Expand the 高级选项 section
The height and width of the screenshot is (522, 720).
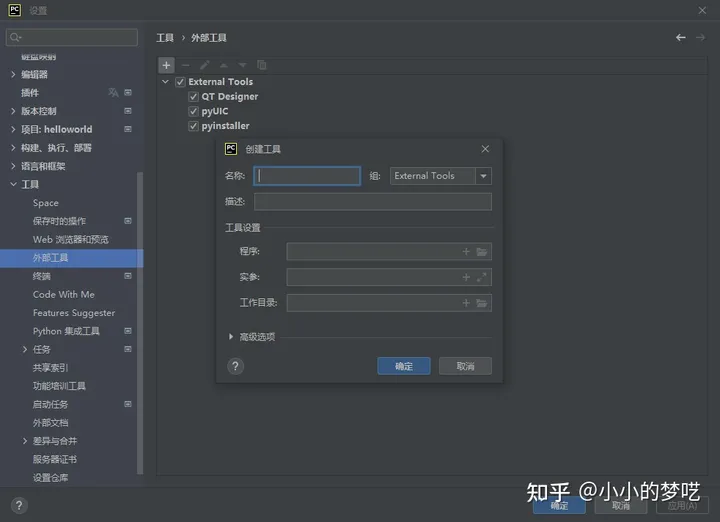tap(231, 337)
